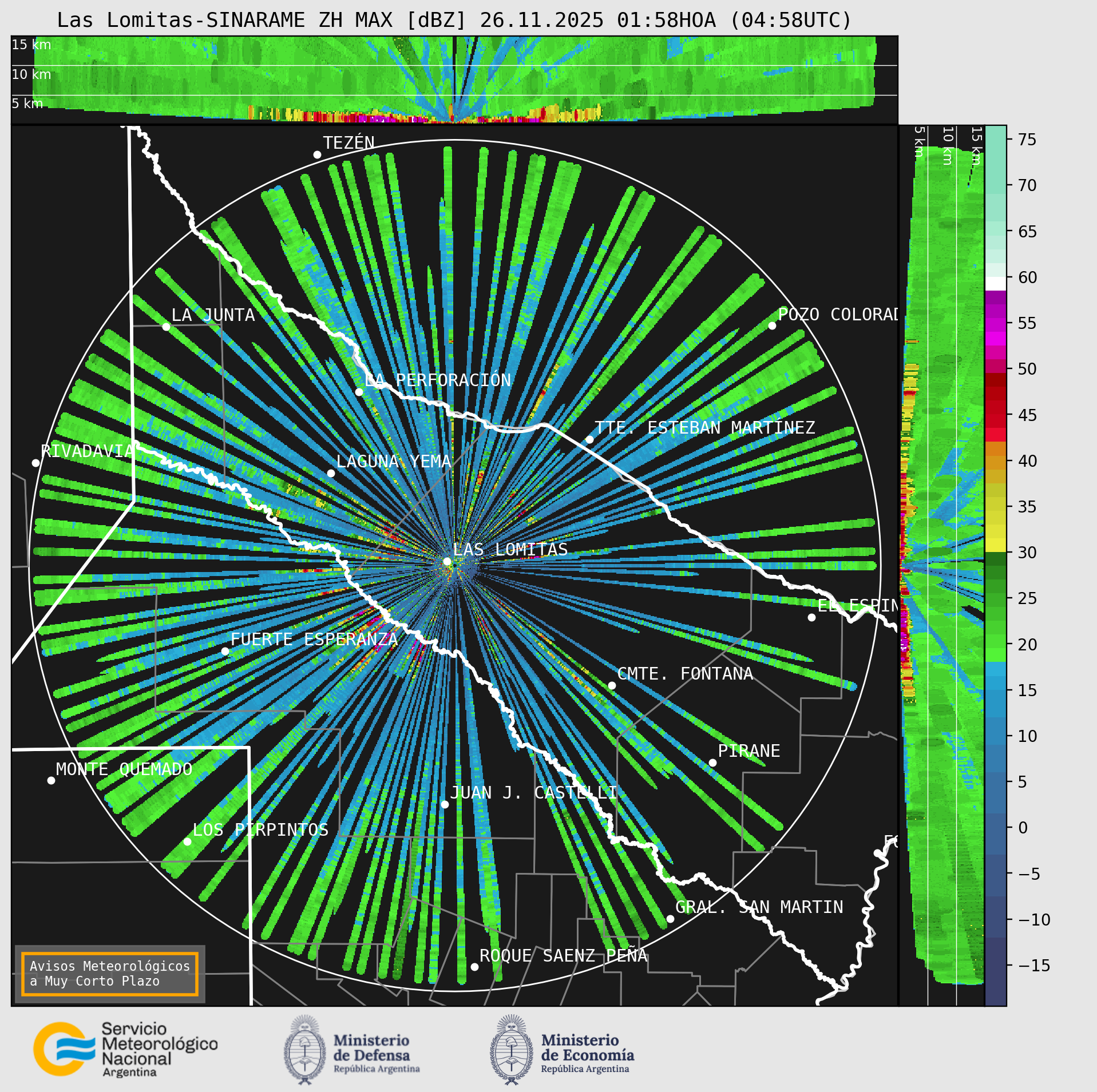Click the 5 dBZ colorbar label
Image resolution: width=1097 pixels, height=1092 pixels.
click(1023, 782)
